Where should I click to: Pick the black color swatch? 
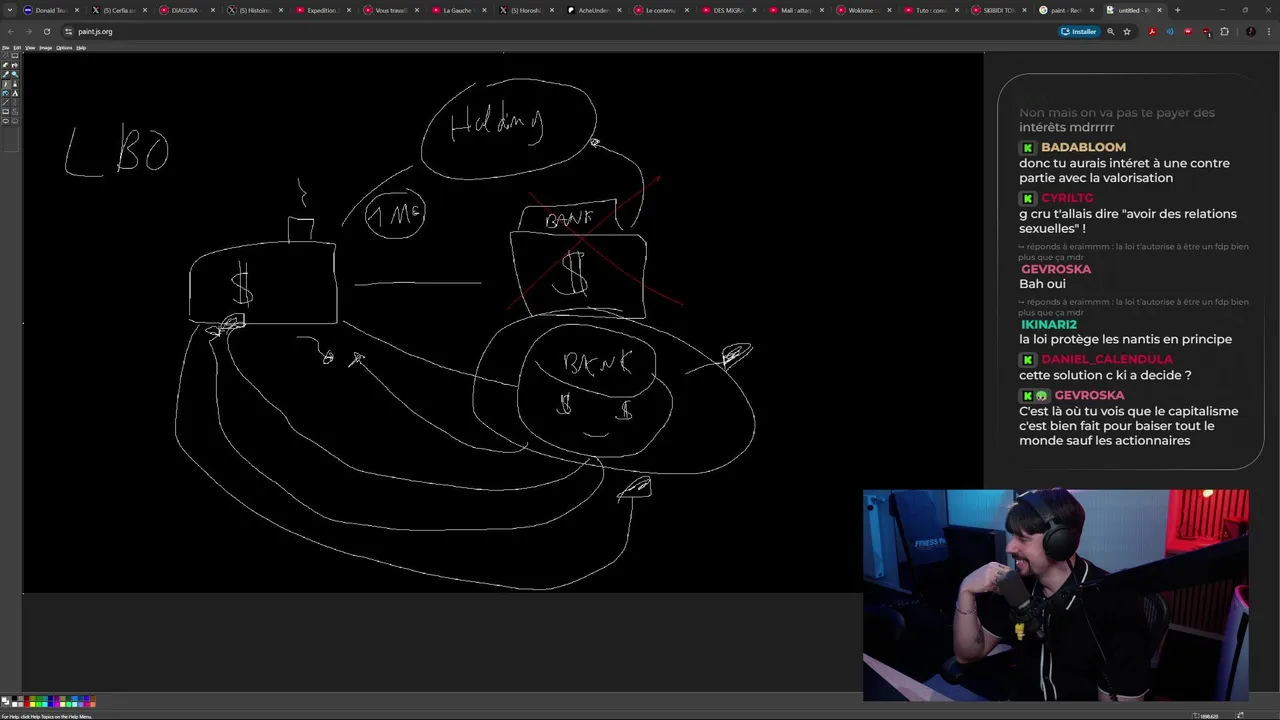tap(14, 698)
